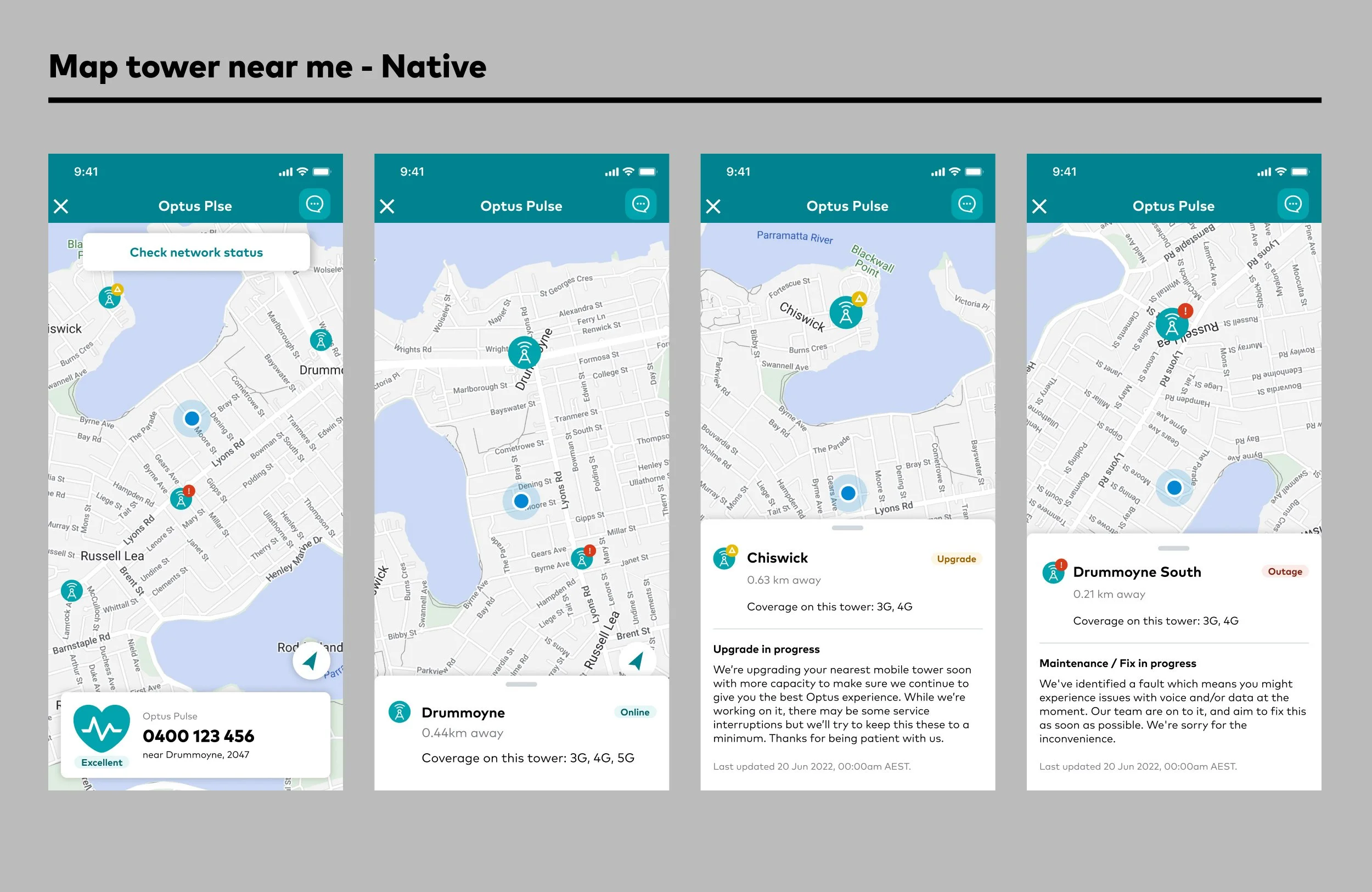Screen dimensions: 1372x892
Task: Close the second screen showing Drummoyne tower
Action: point(387,206)
